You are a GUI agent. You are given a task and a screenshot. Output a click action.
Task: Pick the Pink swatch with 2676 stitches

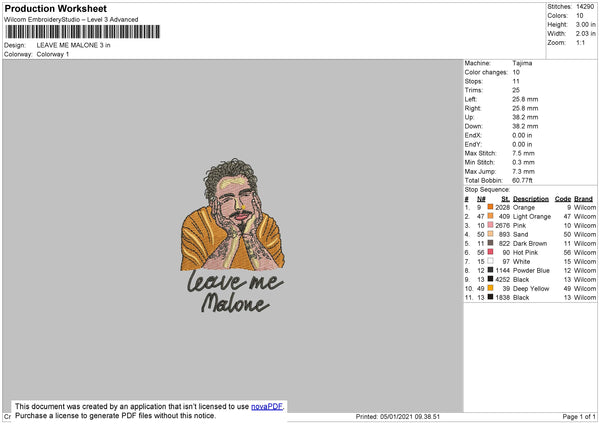(490, 225)
